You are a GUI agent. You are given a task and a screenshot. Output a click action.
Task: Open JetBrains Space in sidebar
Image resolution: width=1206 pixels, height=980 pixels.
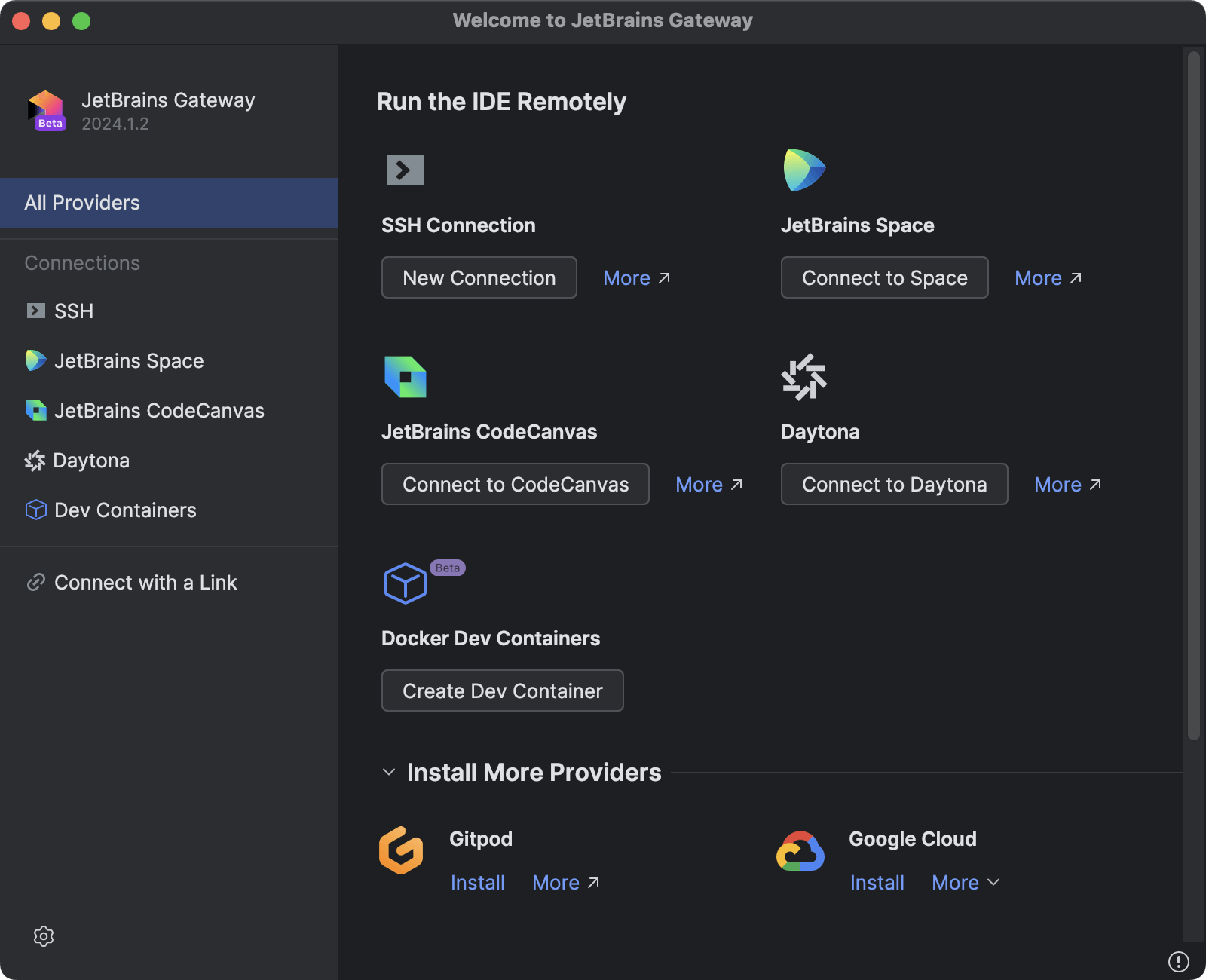point(169,360)
